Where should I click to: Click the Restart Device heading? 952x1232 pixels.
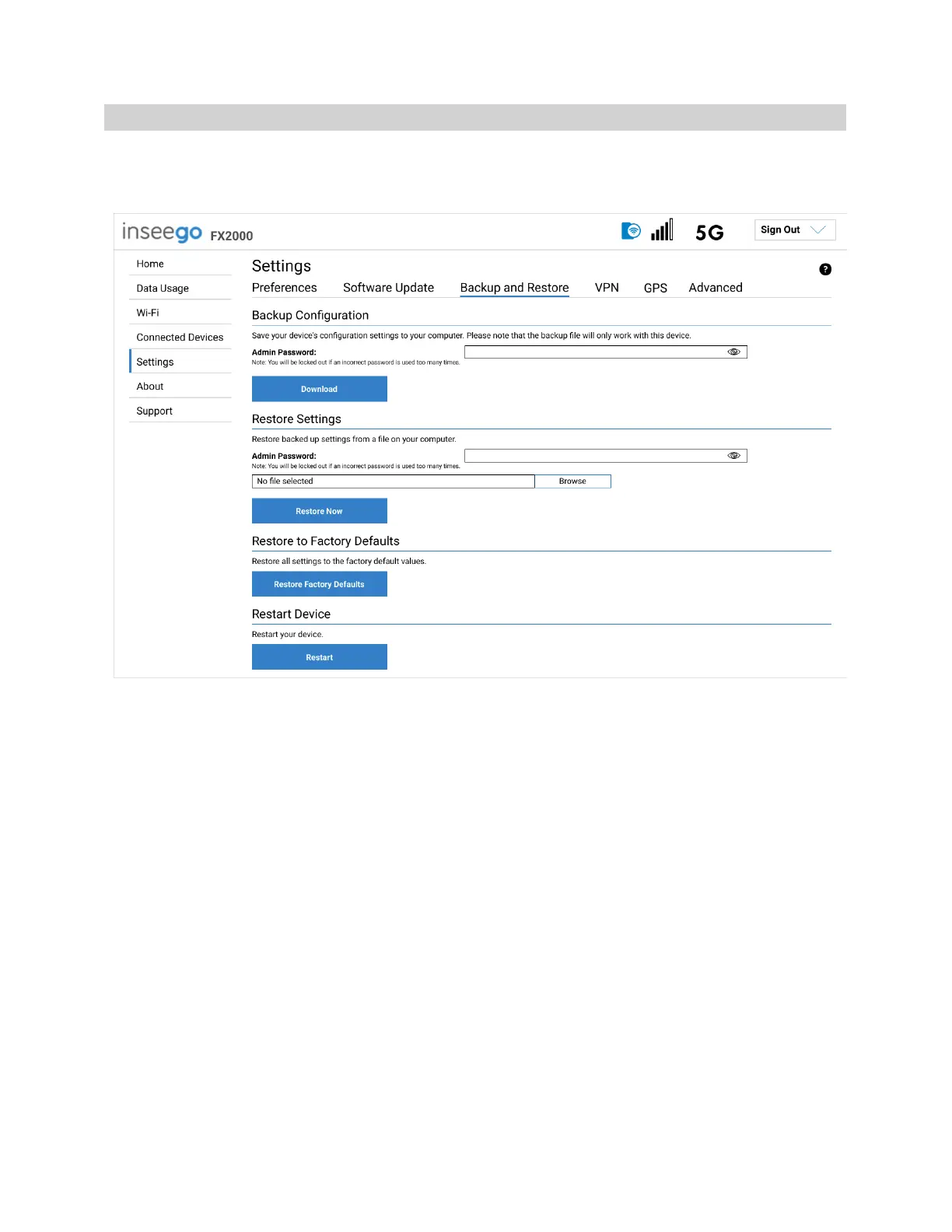click(291, 614)
